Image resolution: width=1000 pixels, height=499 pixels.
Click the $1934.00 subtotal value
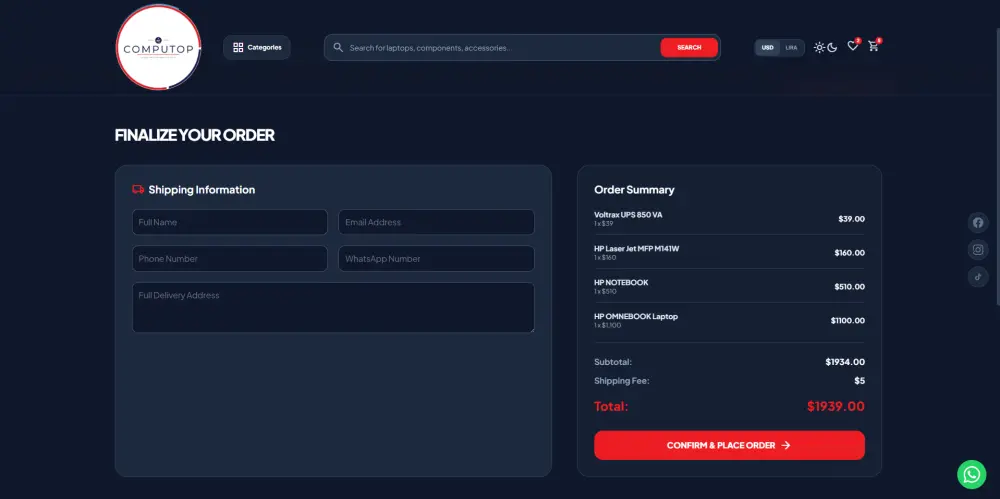(845, 362)
